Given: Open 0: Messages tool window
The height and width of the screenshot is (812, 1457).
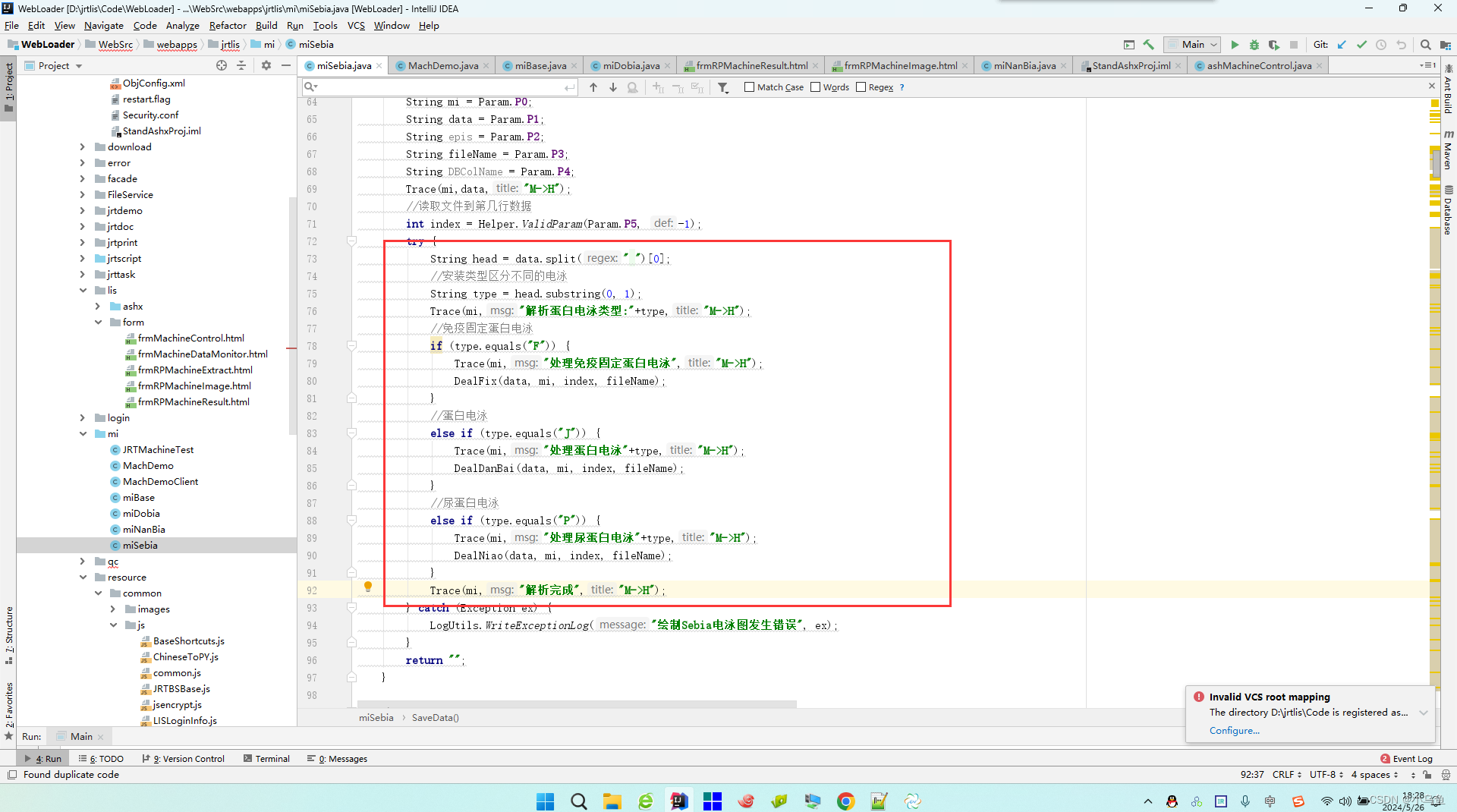Looking at the screenshot, I should (337, 759).
